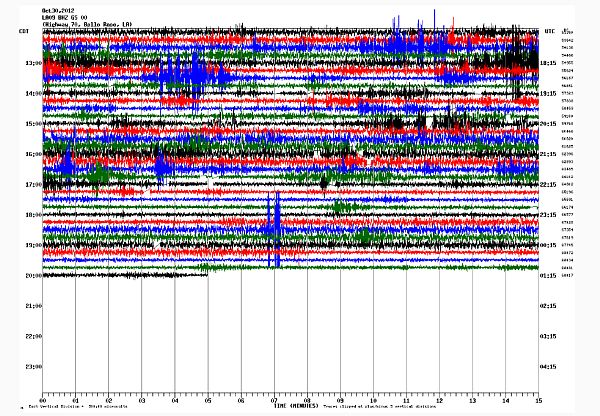The height and width of the screenshot is (416, 600).
Task: Click the 23:00 CDT time label
Action: pyautogui.click(x=33, y=367)
